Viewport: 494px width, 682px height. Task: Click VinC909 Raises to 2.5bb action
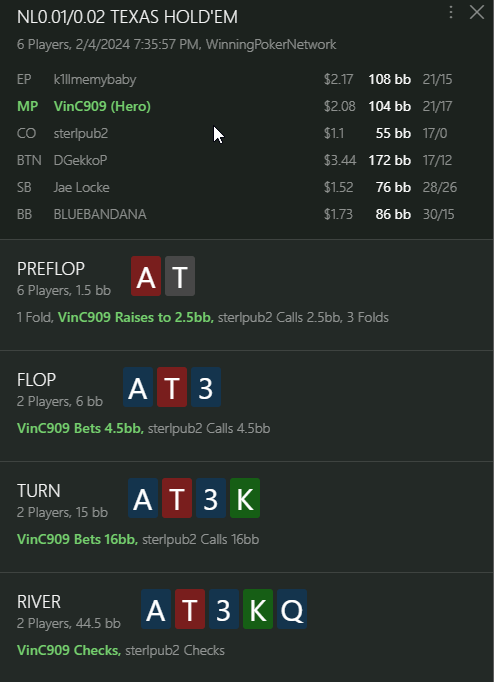tap(136, 318)
